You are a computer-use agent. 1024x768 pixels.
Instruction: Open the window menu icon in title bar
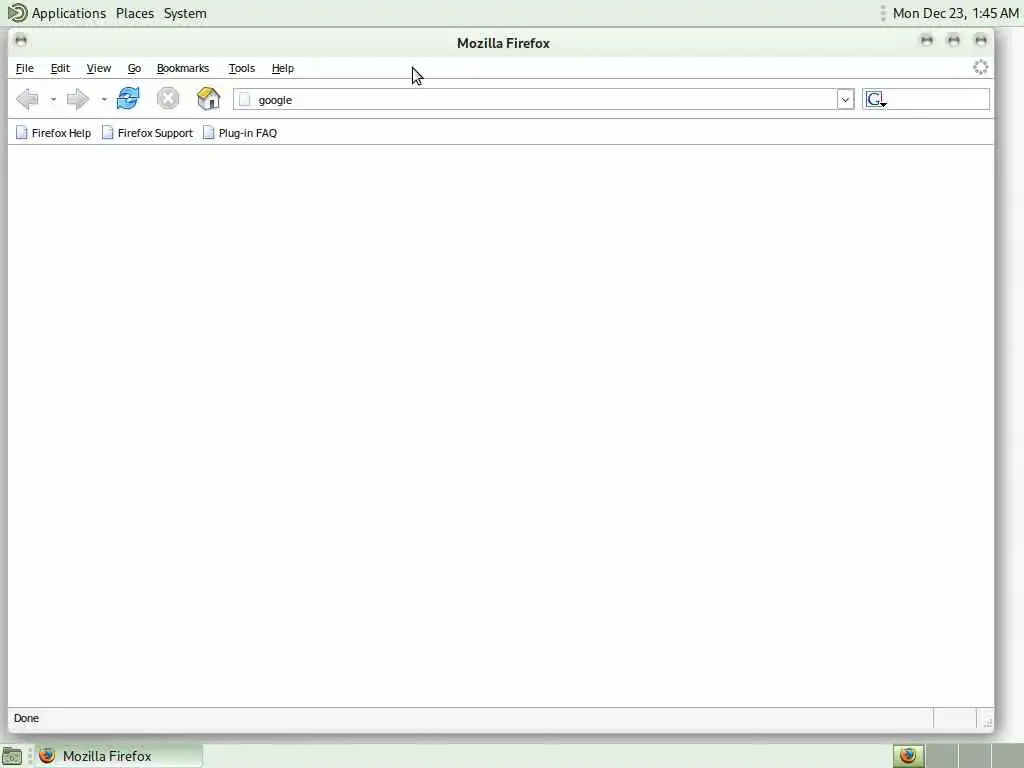click(21, 40)
